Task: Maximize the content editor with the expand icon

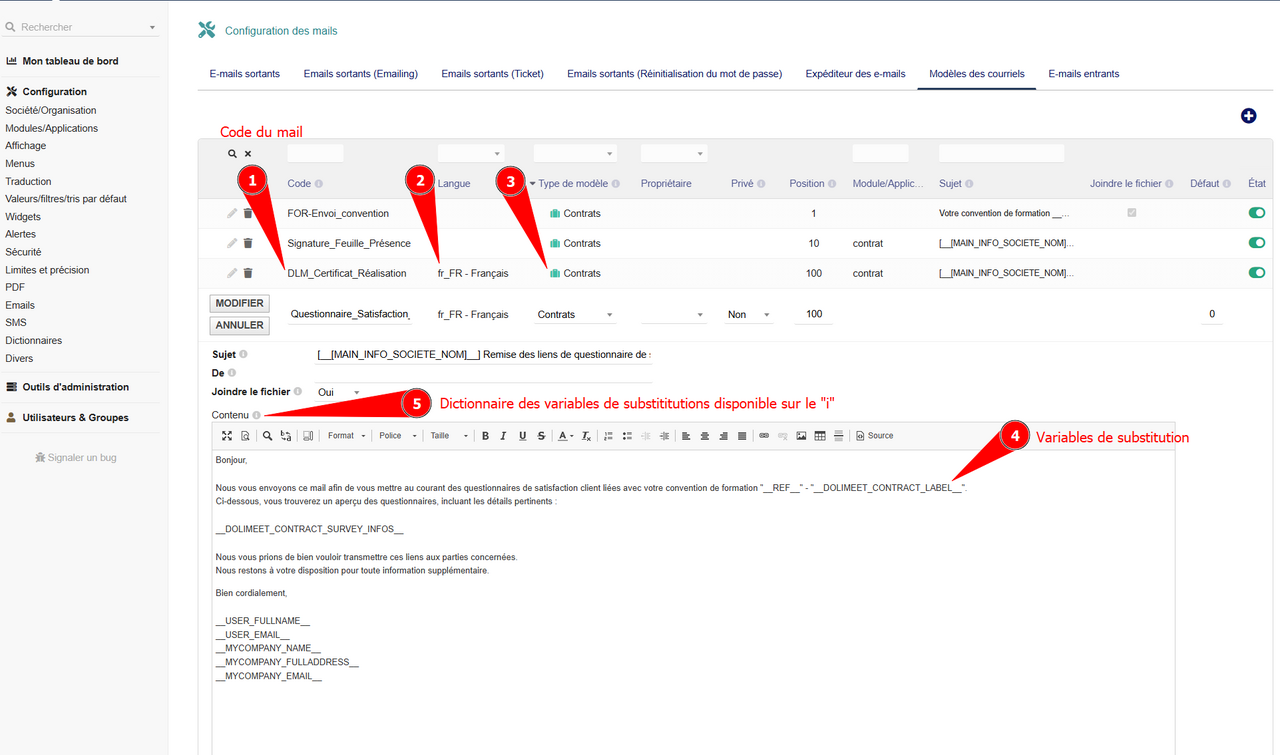Action: click(227, 436)
